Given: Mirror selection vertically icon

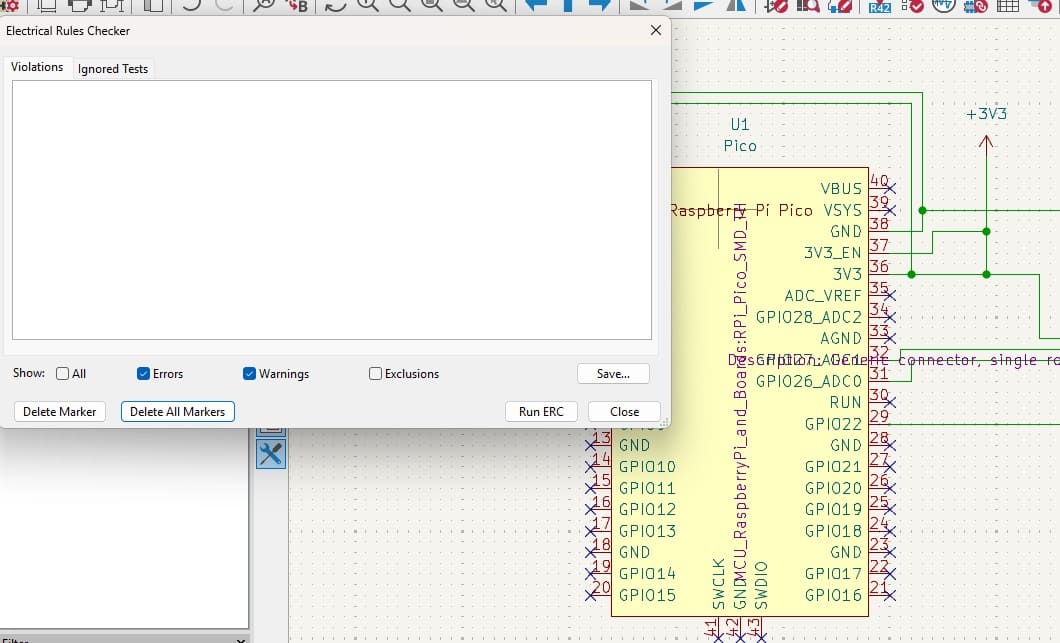Looking at the screenshot, I should [704, 5].
